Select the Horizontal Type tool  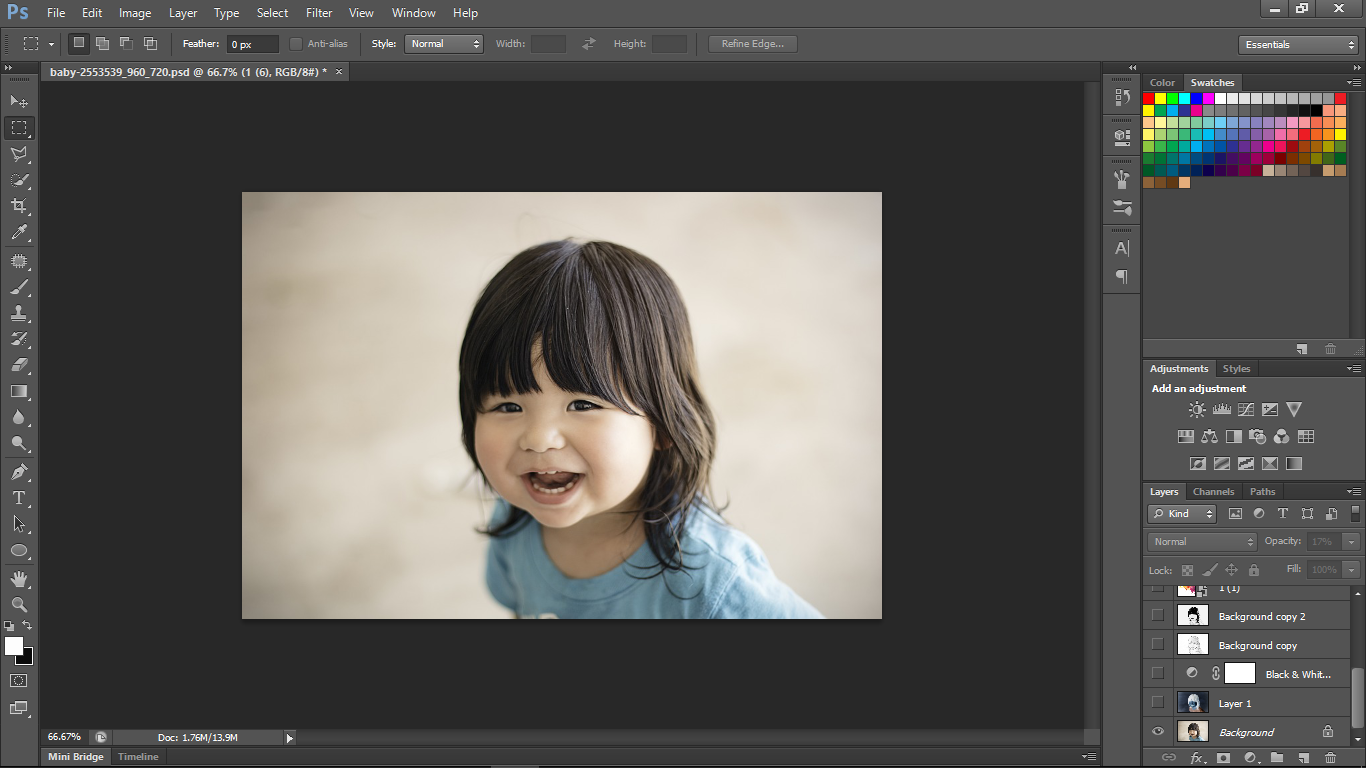pyautogui.click(x=19, y=497)
